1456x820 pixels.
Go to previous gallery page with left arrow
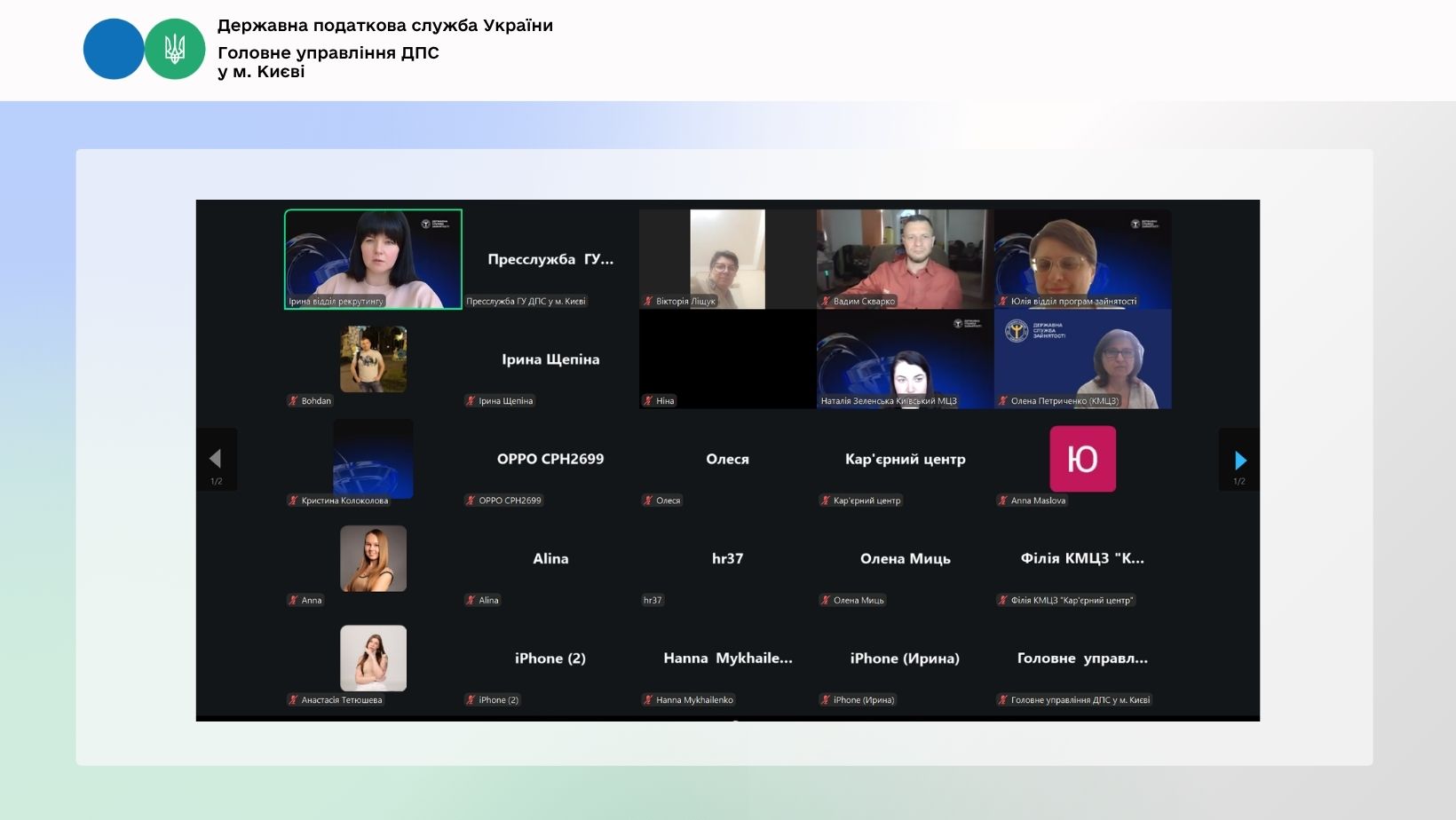coord(216,459)
